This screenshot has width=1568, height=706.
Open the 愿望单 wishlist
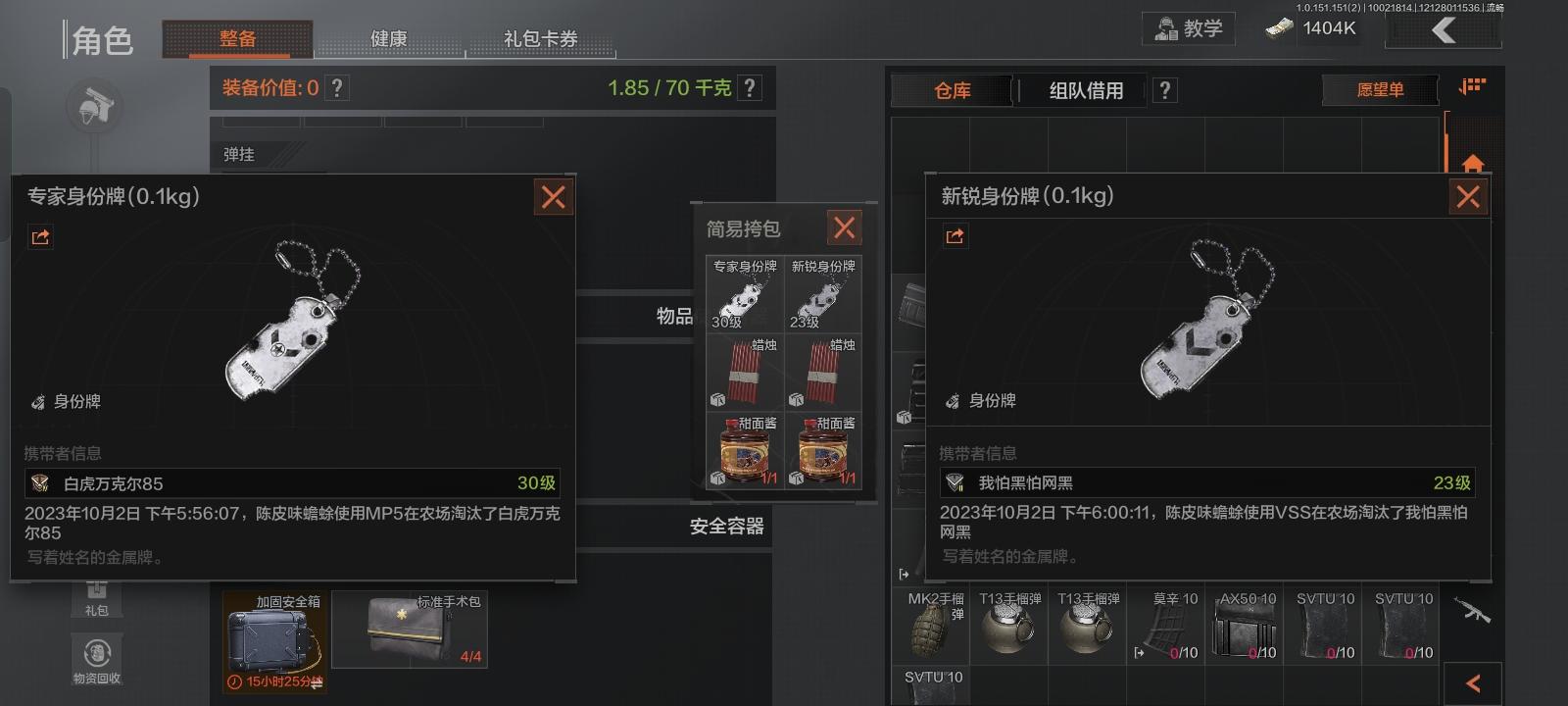[1380, 90]
